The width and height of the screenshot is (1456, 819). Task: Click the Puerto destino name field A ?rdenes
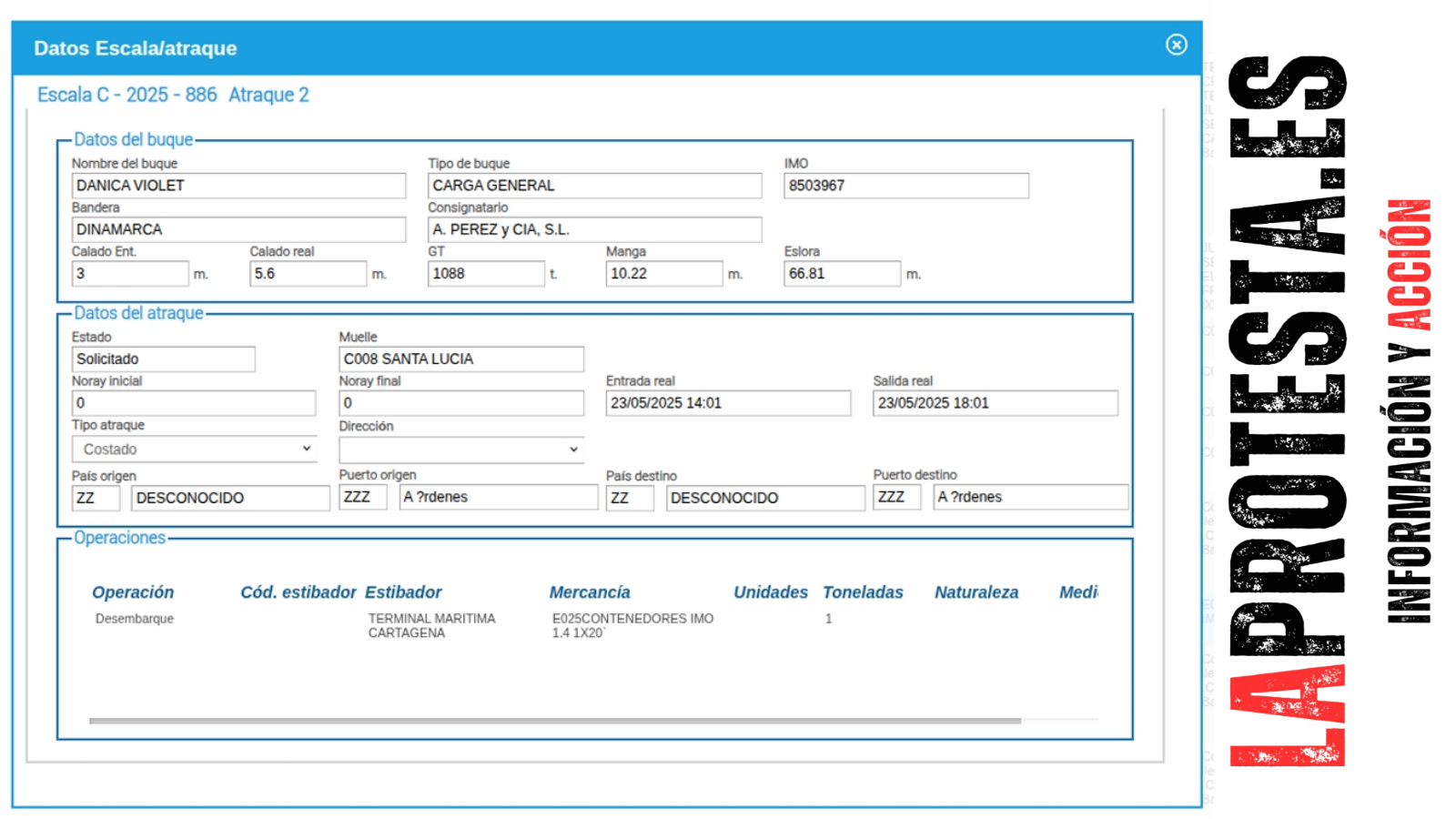pos(1031,497)
